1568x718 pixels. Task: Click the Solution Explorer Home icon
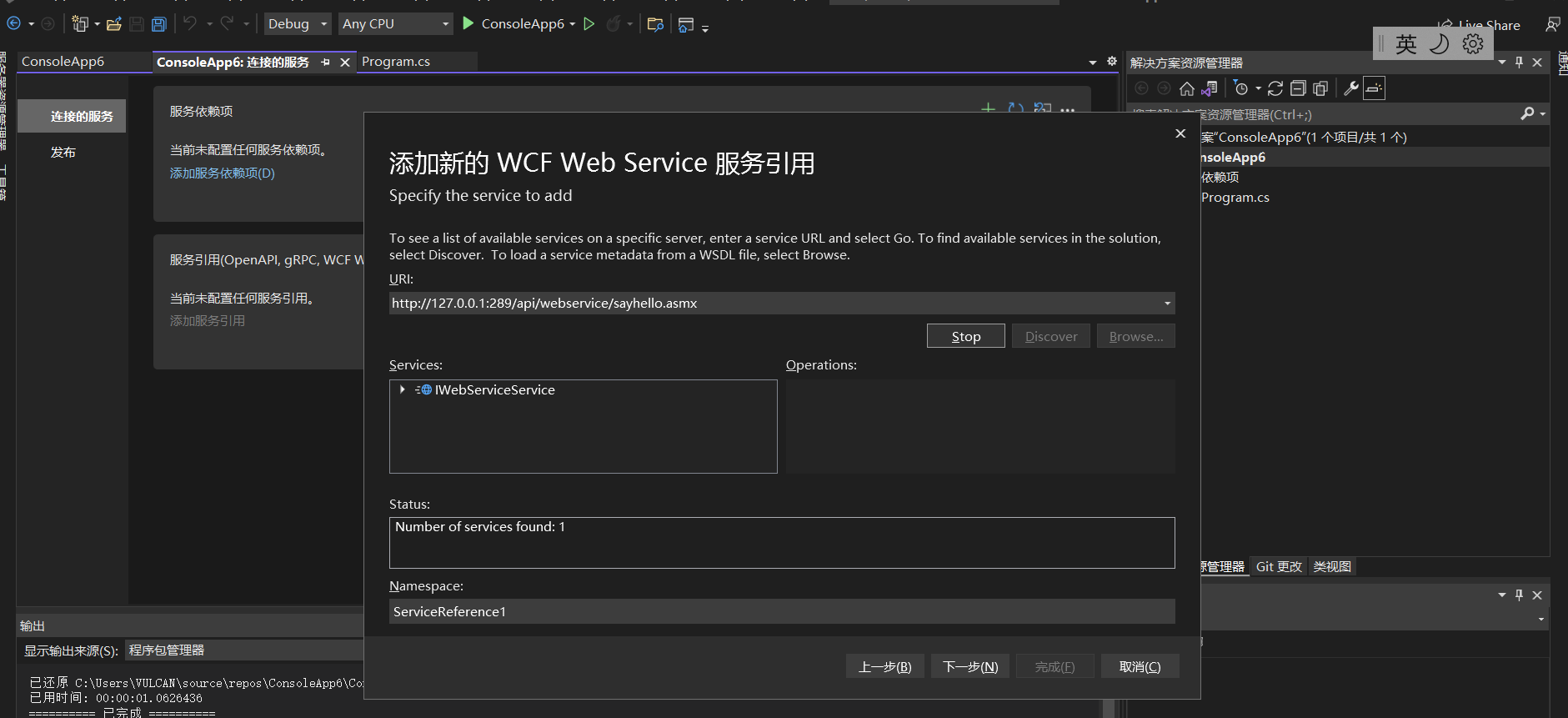1187,88
